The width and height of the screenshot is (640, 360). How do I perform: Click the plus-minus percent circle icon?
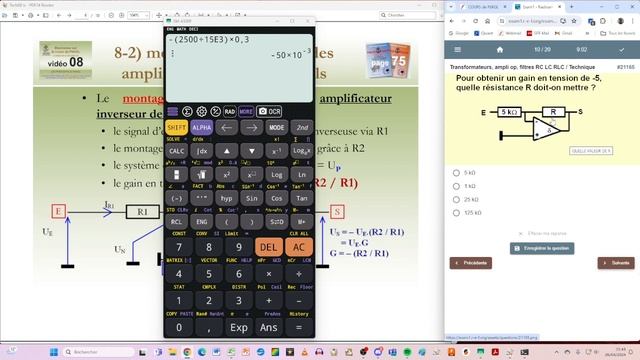point(216,111)
